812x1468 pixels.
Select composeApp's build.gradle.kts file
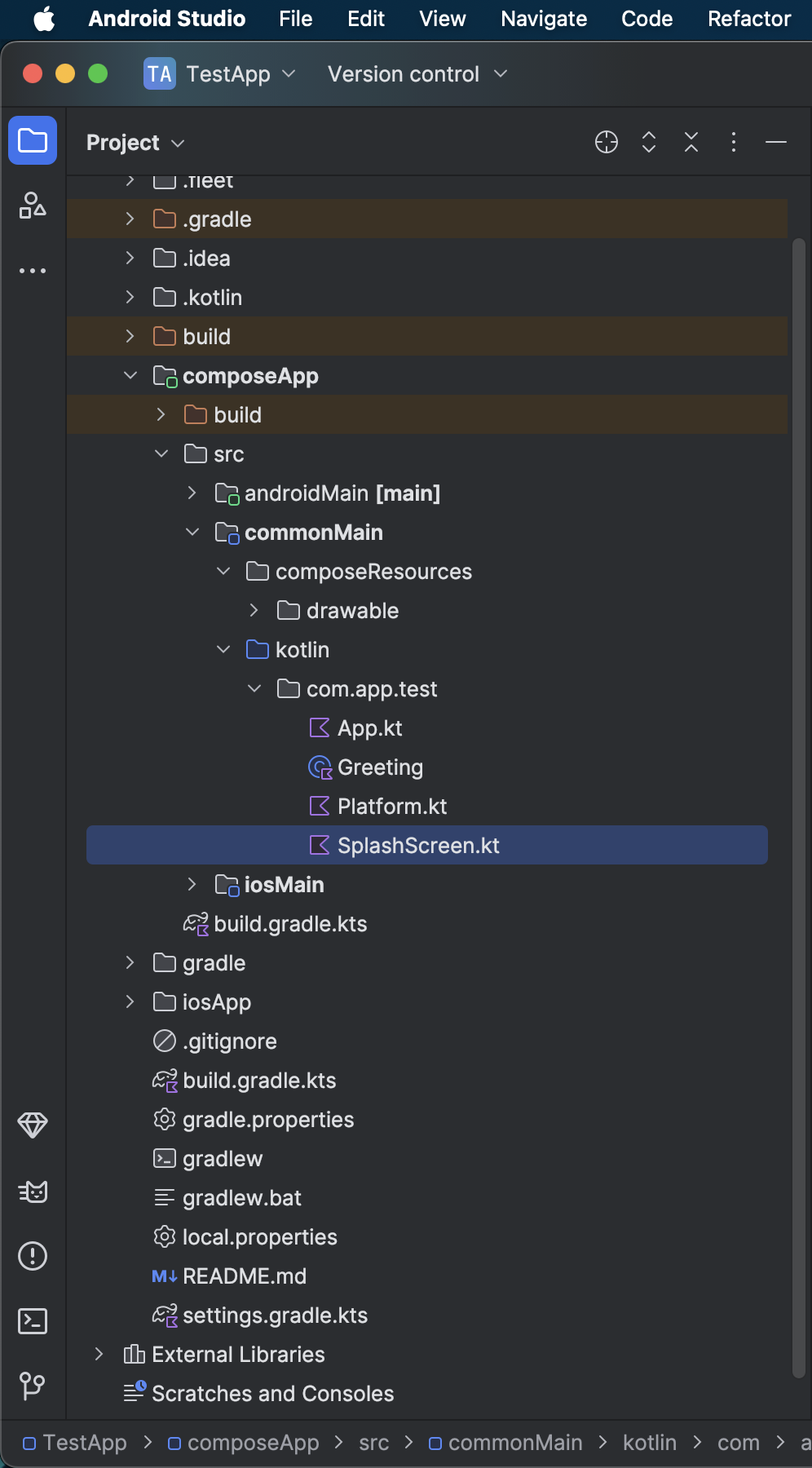290,923
